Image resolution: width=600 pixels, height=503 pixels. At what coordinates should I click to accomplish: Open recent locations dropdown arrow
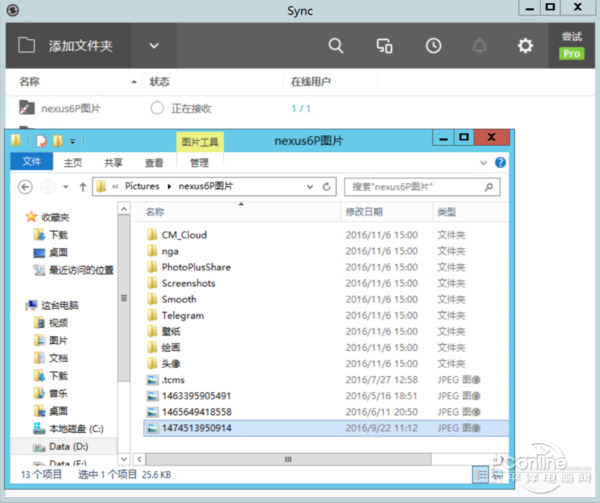pyautogui.click(x=66, y=187)
